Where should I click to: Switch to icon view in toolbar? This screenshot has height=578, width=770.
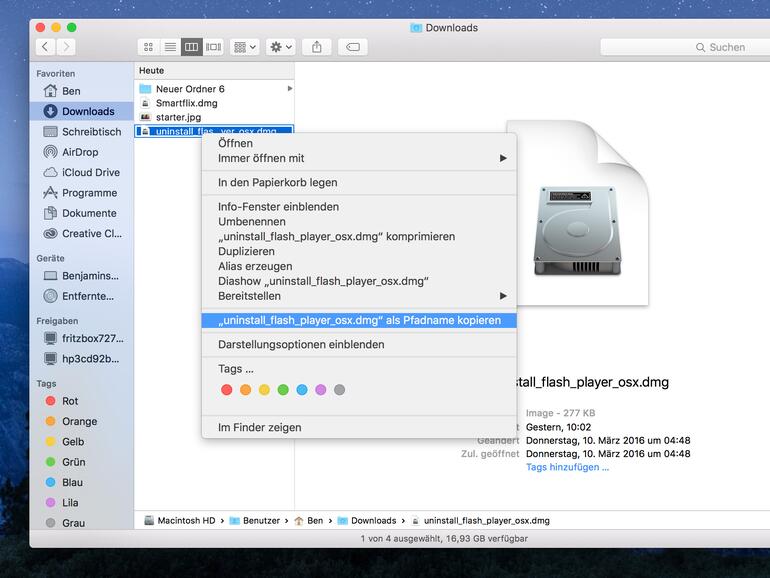coord(148,47)
